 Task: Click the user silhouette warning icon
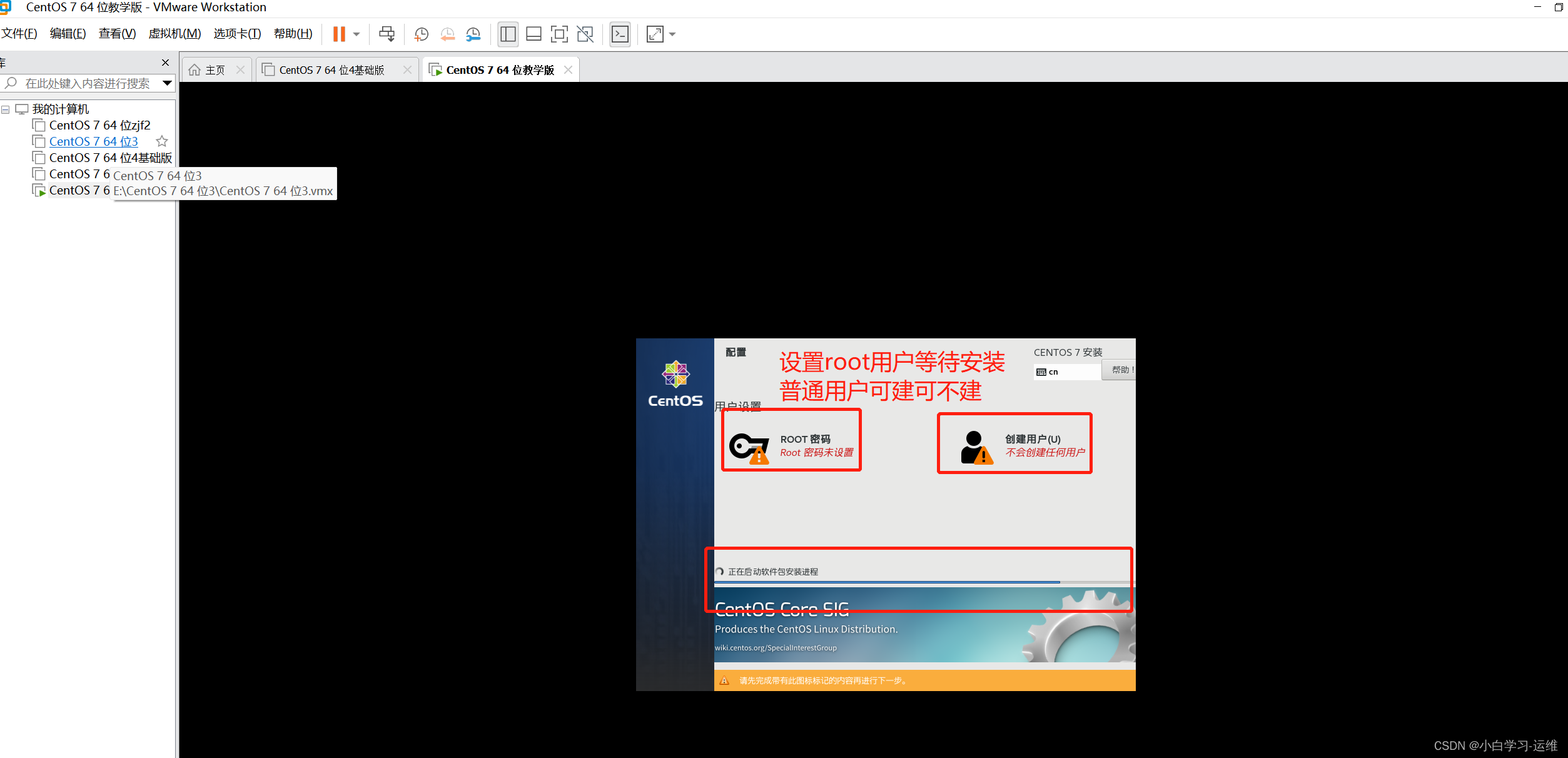[x=976, y=447]
